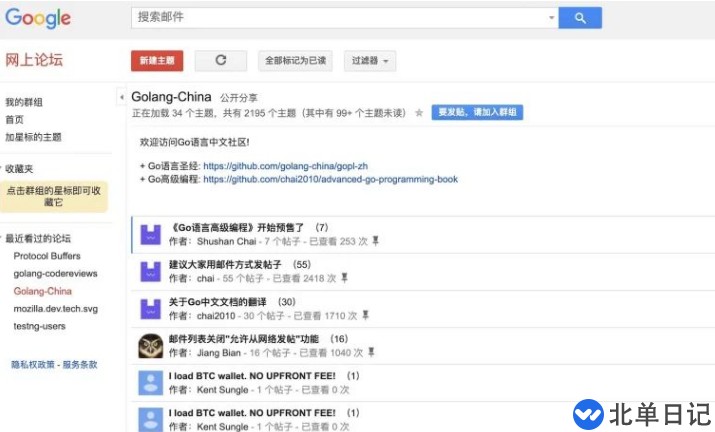This screenshot has width=715, height=432.
Task: Select 首页 in sidebar
Action: 14,120
